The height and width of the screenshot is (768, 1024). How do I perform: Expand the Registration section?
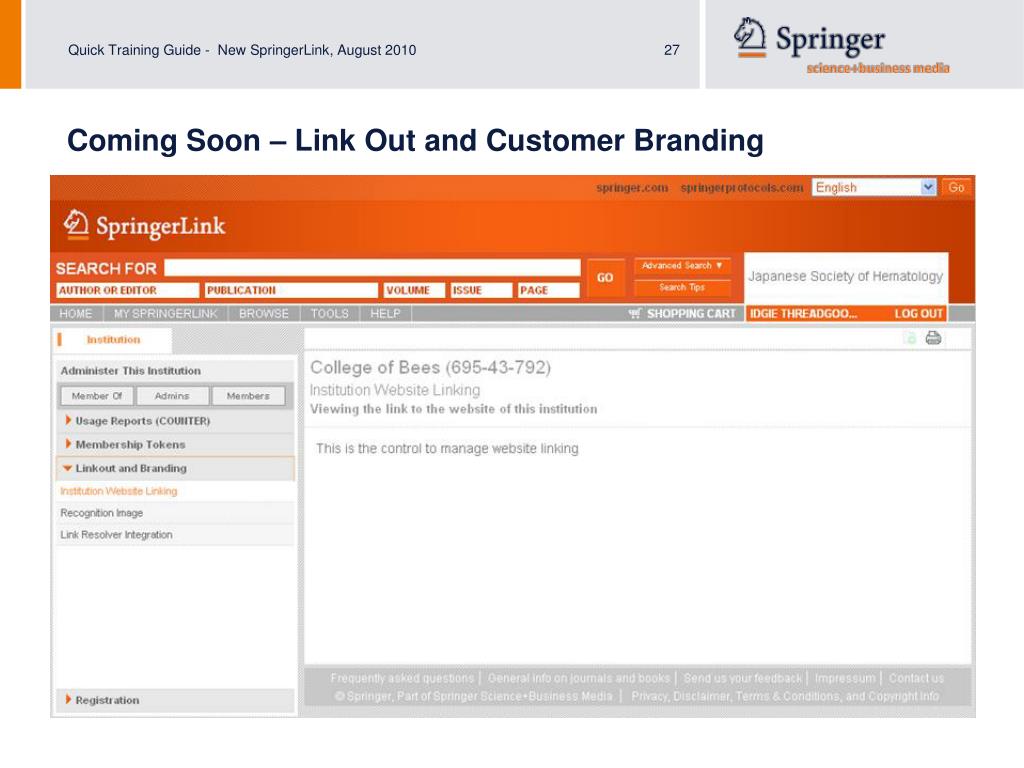[x=175, y=700]
